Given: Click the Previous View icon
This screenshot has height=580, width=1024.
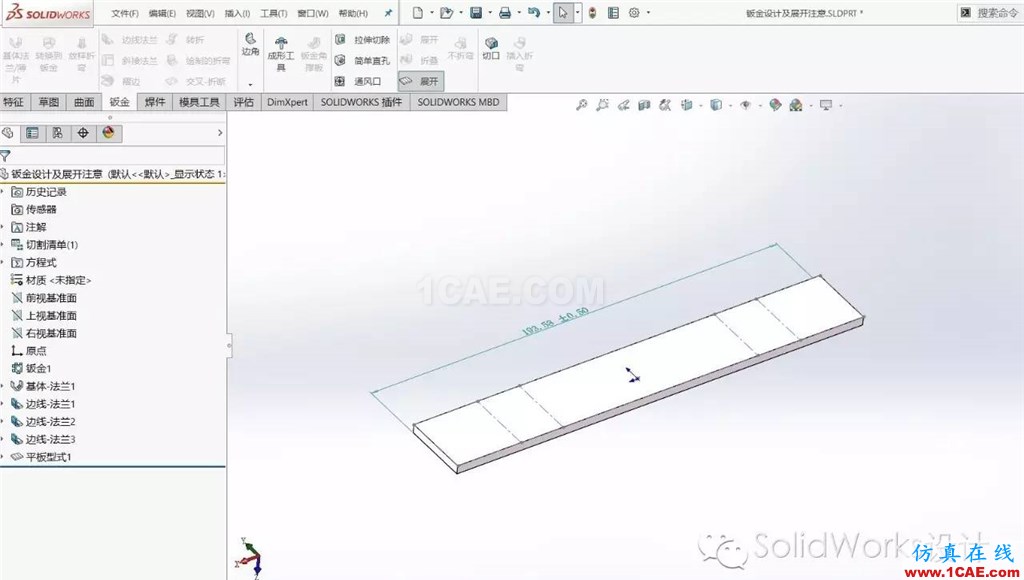Looking at the screenshot, I should [x=624, y=105].
